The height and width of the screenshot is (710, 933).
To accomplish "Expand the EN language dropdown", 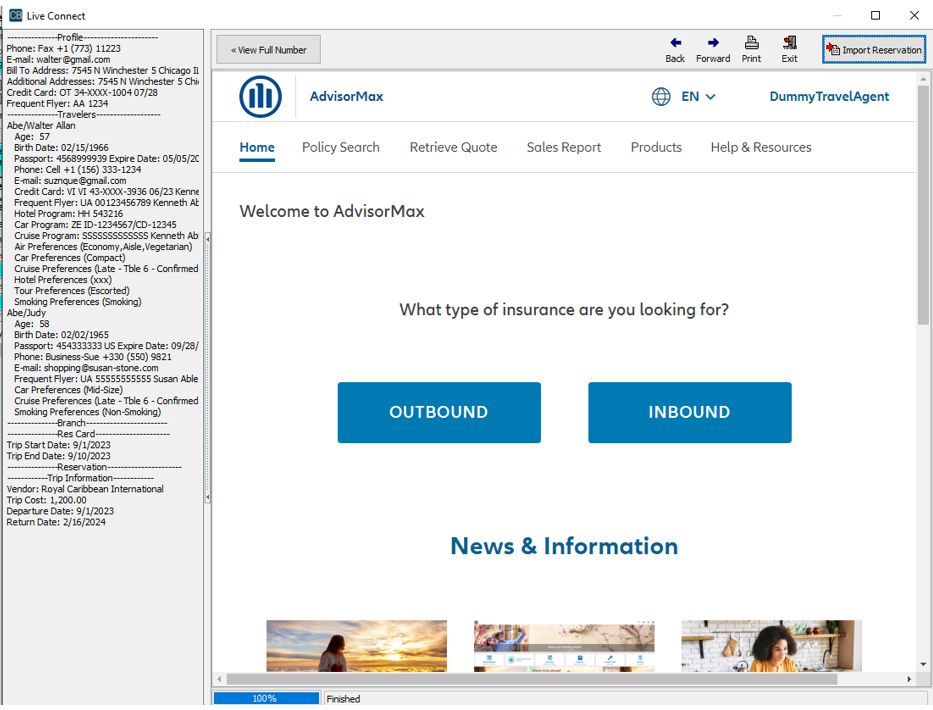I will (698, 96).
